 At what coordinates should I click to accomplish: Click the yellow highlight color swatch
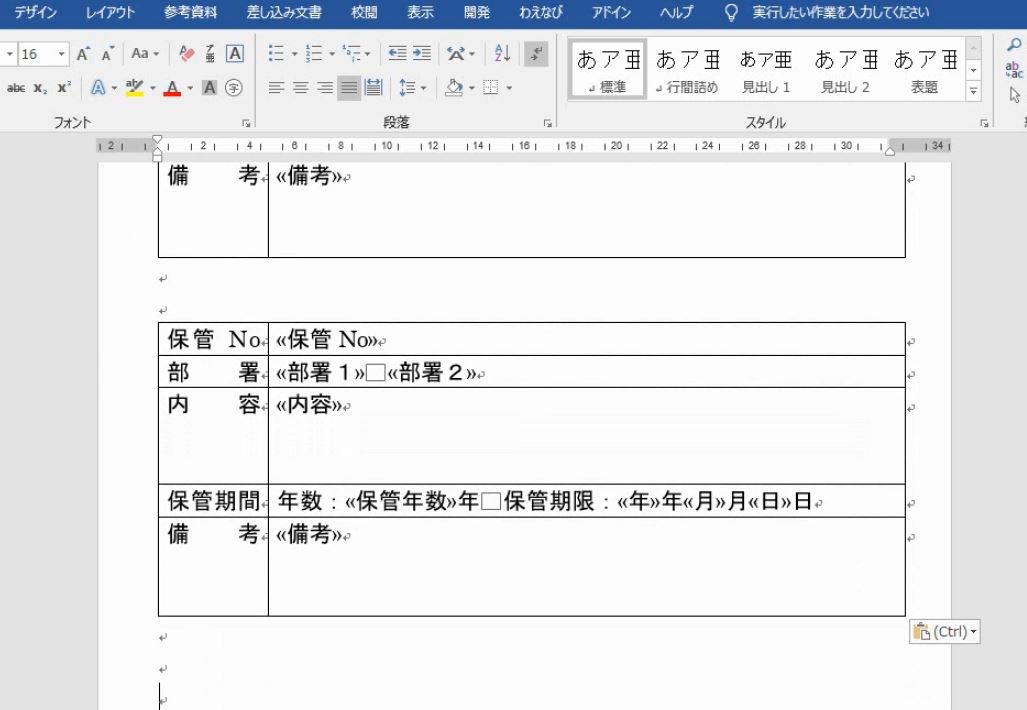[x=136, y=90]
